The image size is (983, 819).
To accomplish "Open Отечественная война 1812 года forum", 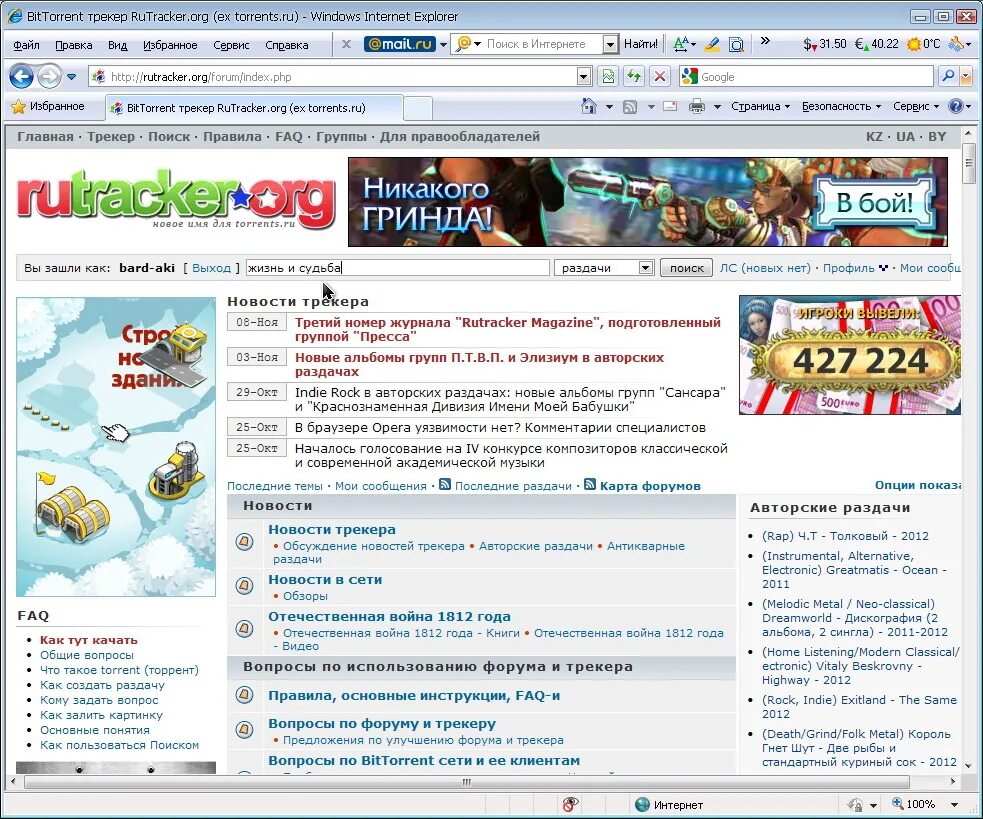I will 389,616.
